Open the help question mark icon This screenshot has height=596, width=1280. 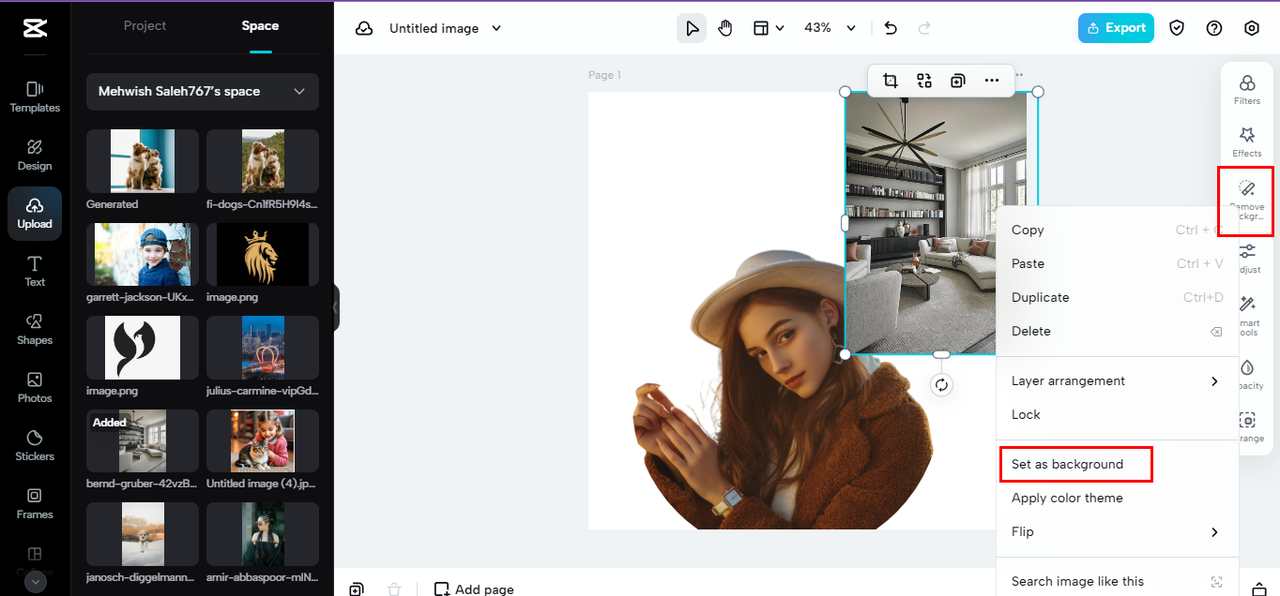point(1214,28)
